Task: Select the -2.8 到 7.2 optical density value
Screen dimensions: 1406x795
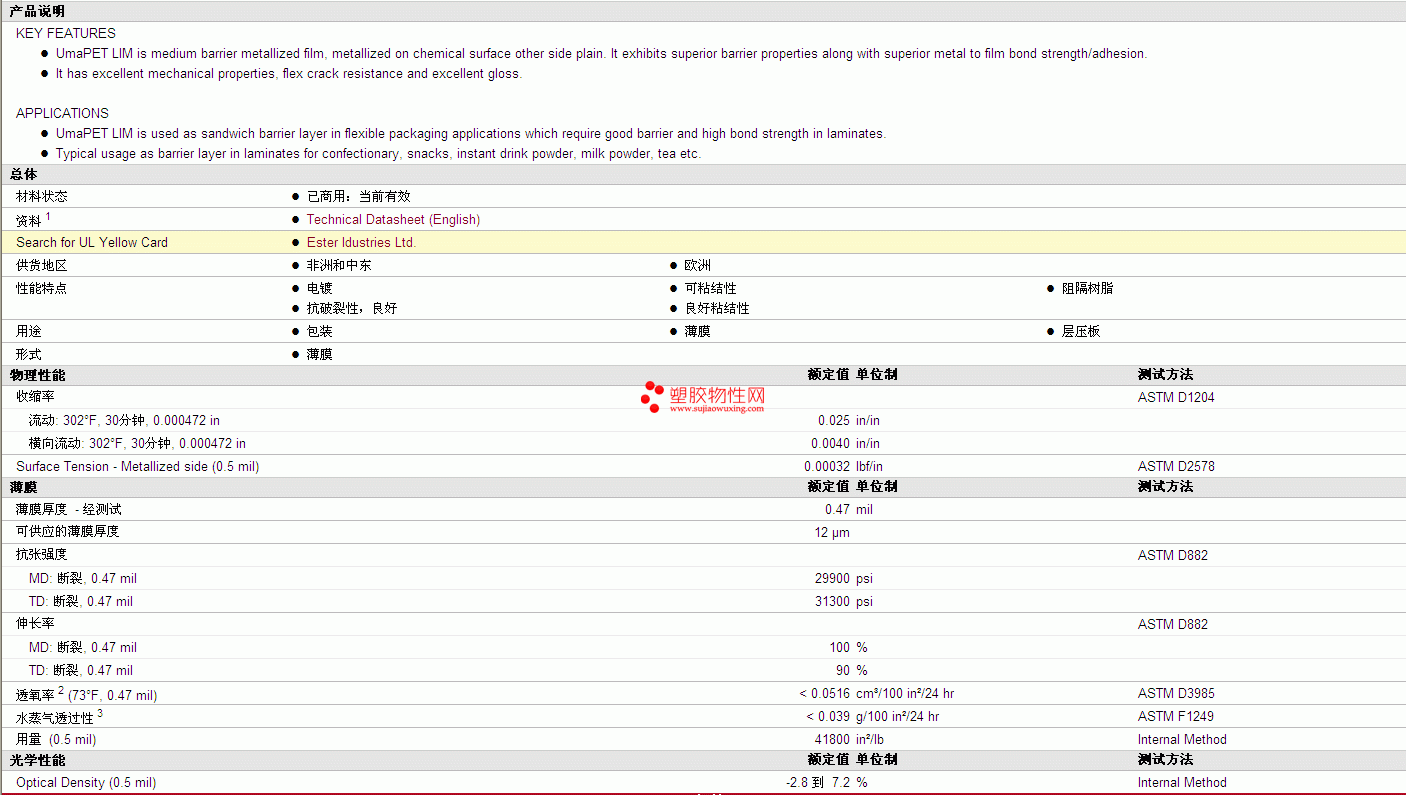Action: pos(818,783)
